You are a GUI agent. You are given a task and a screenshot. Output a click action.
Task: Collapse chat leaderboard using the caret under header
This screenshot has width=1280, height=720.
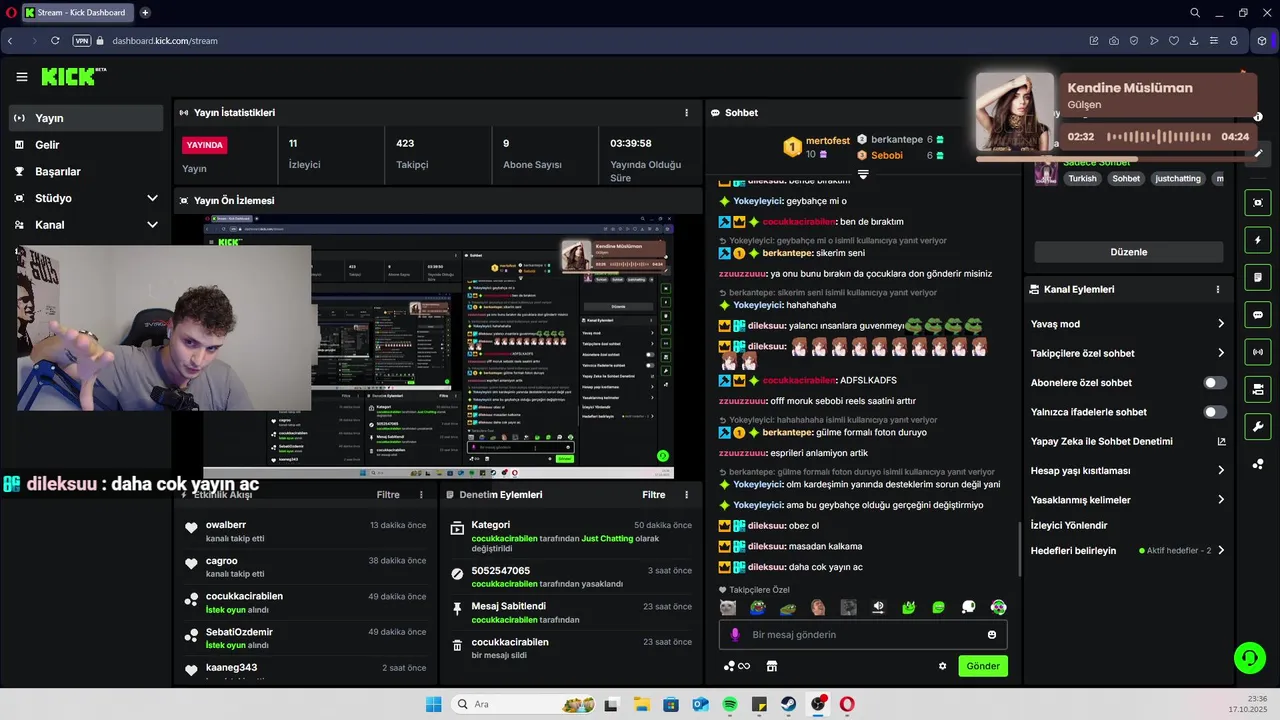tap(863, 175)
